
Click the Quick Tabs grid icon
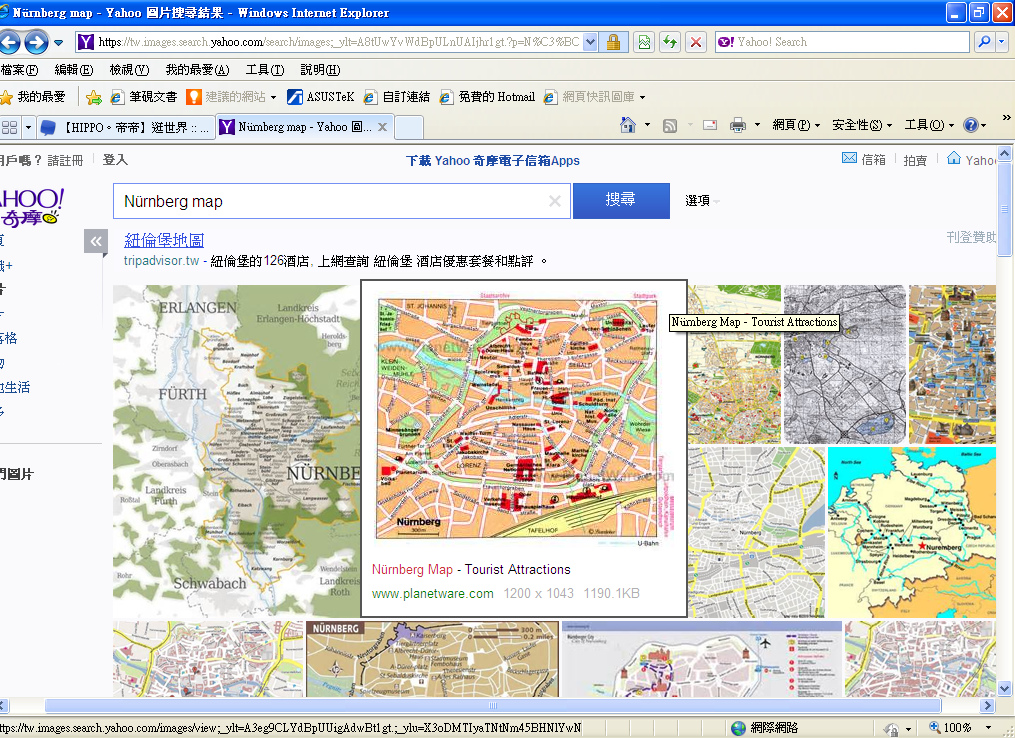(x=10, y=127)
